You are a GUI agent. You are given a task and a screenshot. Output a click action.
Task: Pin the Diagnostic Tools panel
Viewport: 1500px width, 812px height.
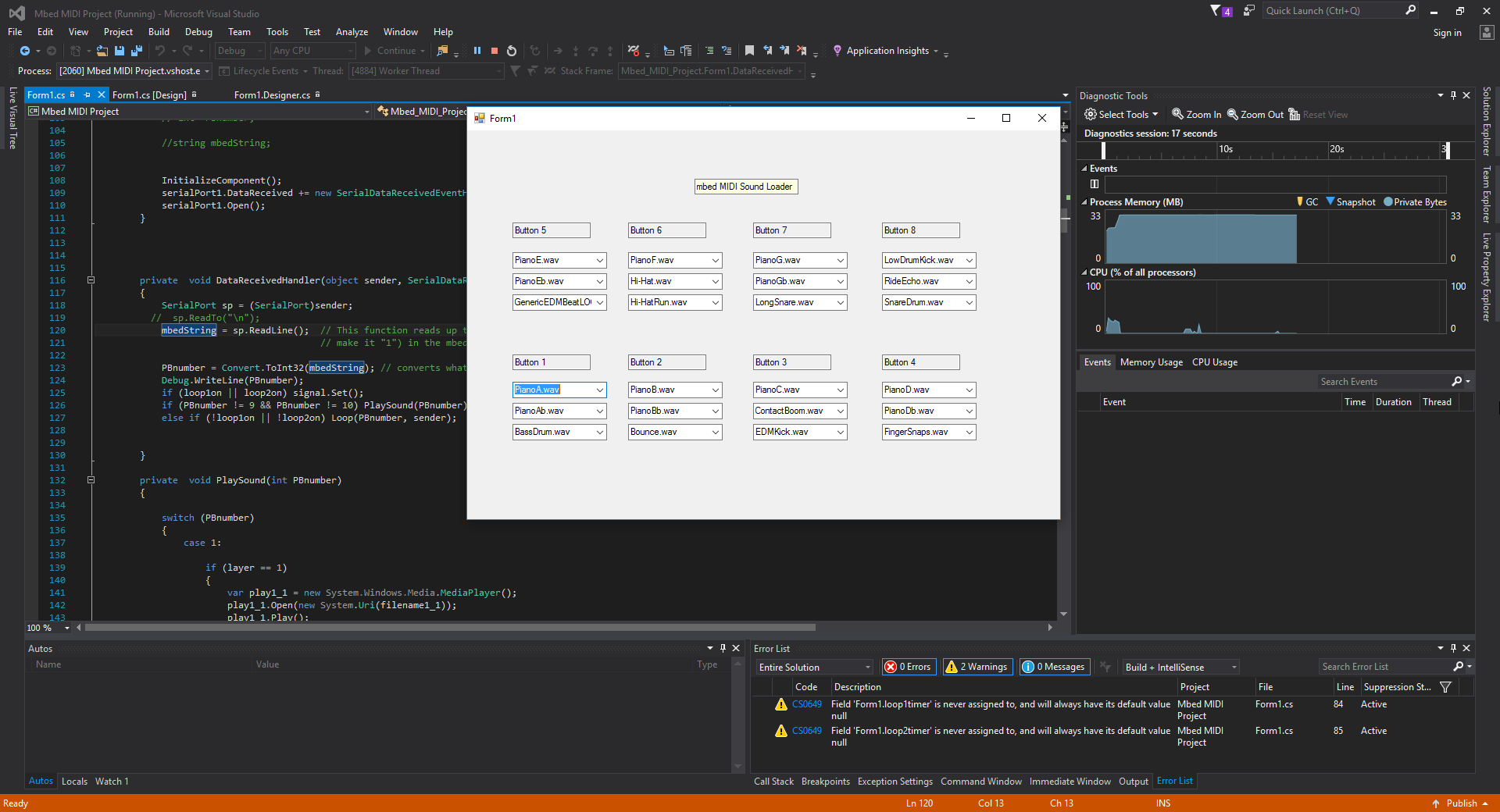tap(1453, 95)
